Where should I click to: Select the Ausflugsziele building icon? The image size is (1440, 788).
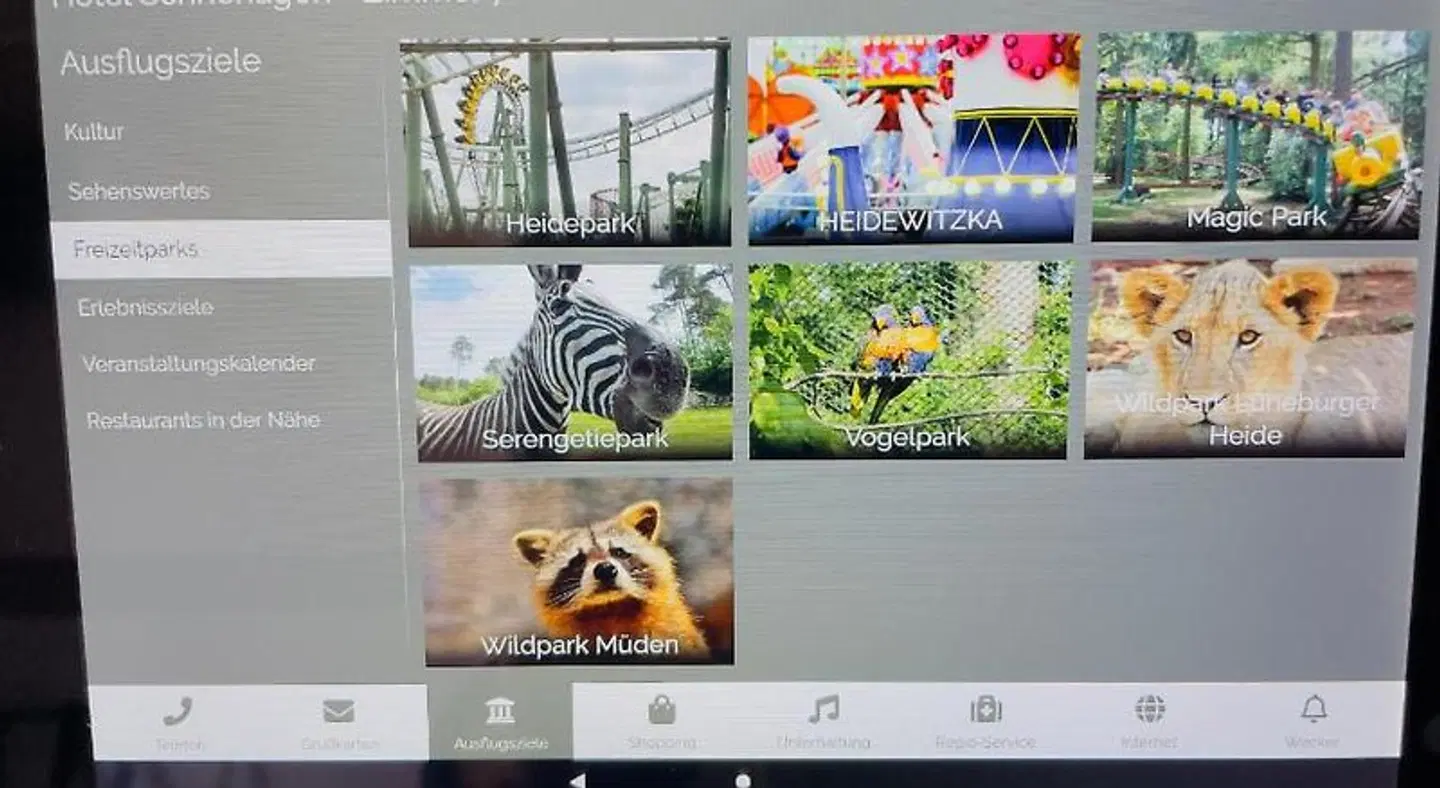500,710
